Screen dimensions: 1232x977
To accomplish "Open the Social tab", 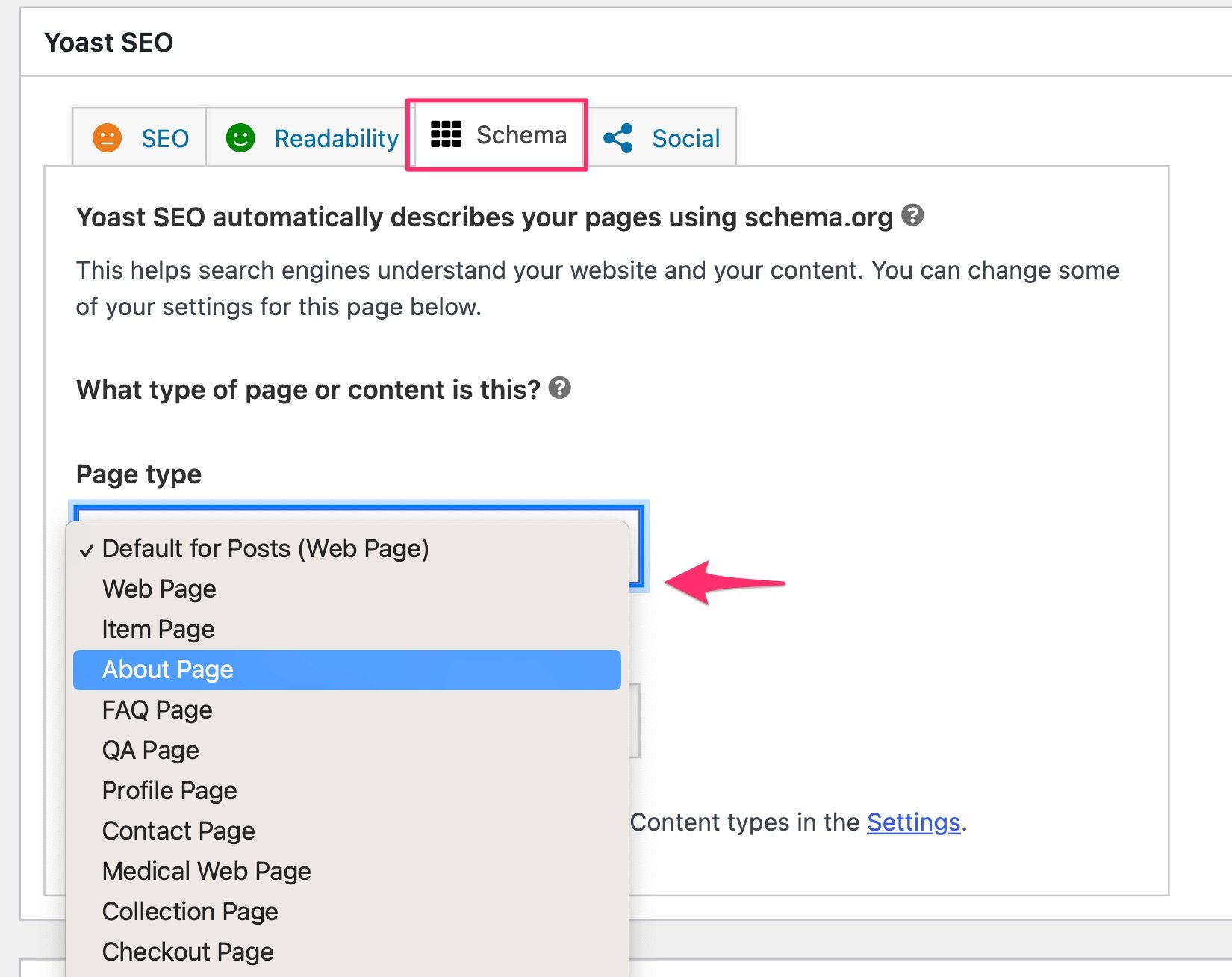I will (x=662, y=137).
